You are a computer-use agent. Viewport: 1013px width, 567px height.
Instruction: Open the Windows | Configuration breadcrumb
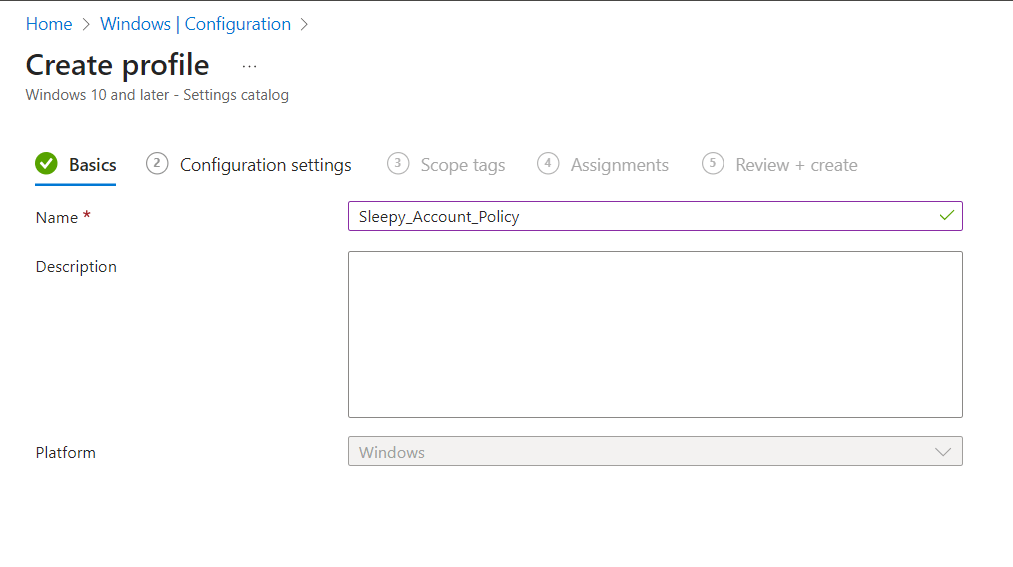(x=195, y=24)
